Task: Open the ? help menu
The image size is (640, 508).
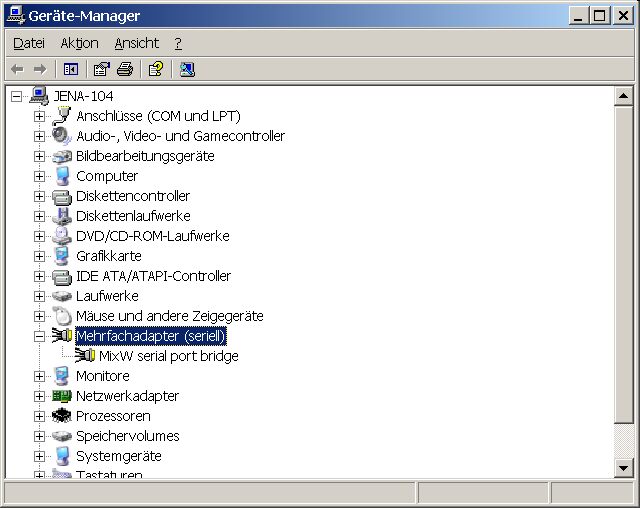Action: [x=178, y=43]
